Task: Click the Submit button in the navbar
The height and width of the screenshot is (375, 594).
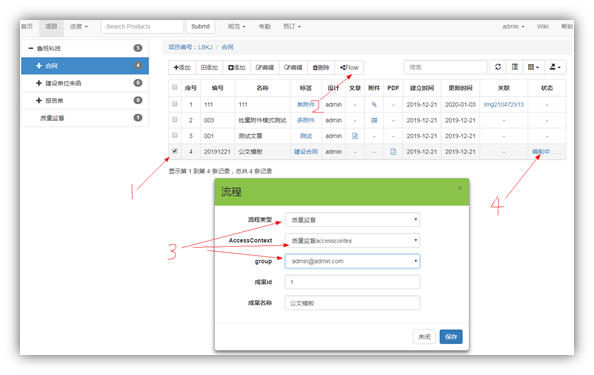Action: pos(200,27)
